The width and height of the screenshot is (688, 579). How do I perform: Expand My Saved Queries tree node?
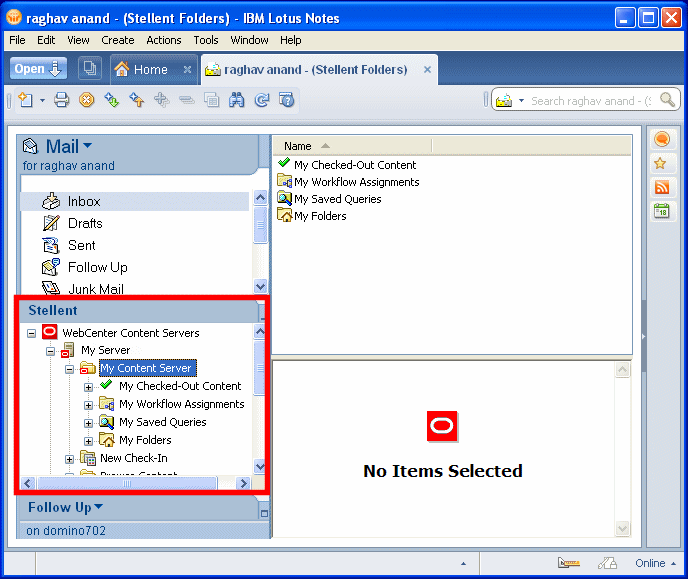tap(88, 423)
